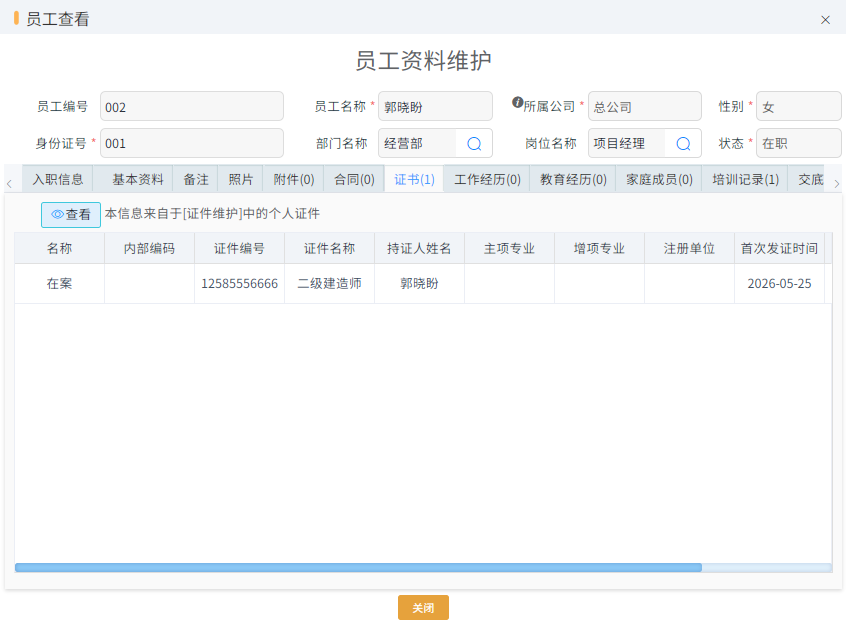Click the 注册单位 column header
846x622 pixels.
[690, 248]
